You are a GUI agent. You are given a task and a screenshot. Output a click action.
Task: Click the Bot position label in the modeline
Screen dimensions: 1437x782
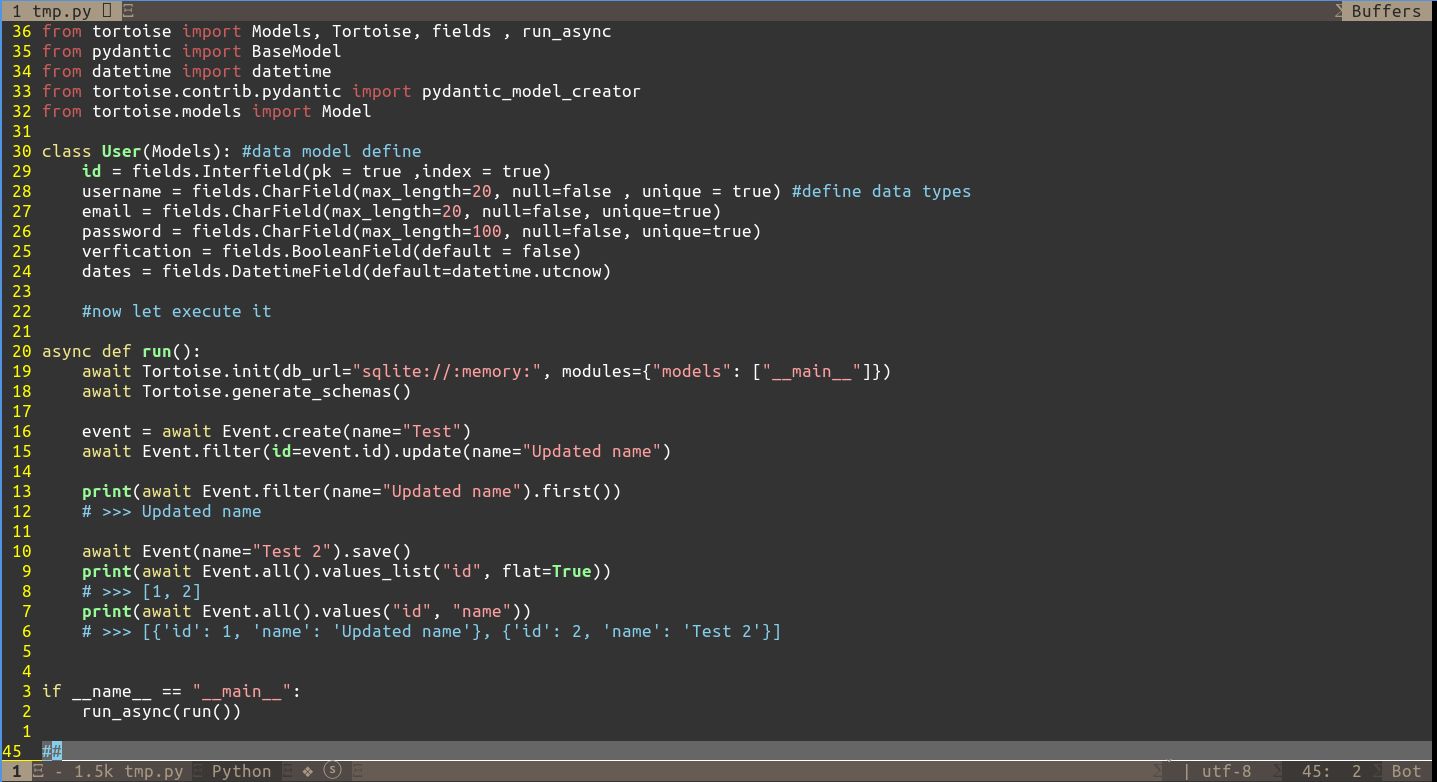click(x=1407, y=770)
